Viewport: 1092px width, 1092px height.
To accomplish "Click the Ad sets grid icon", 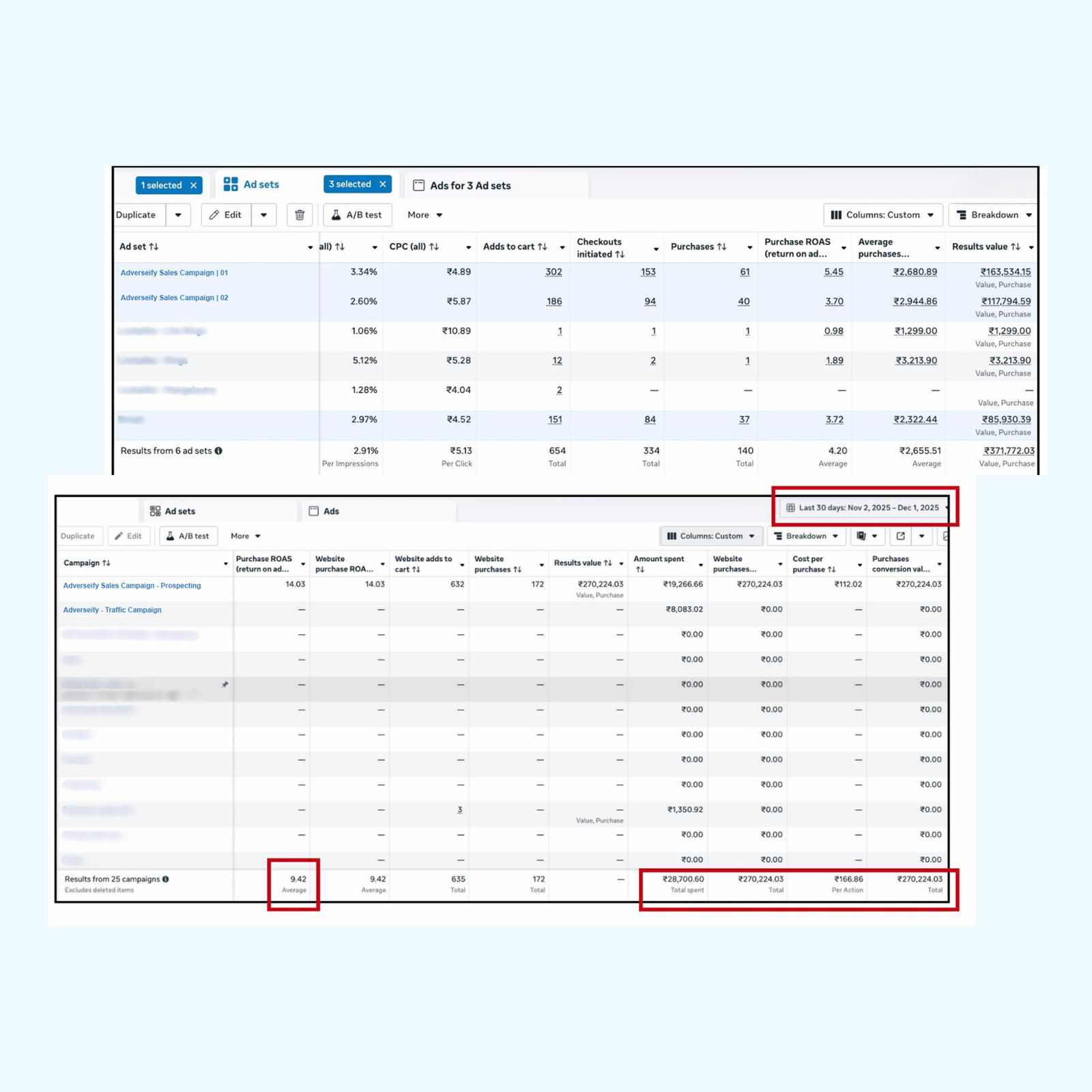I will [x=231, y=183].
